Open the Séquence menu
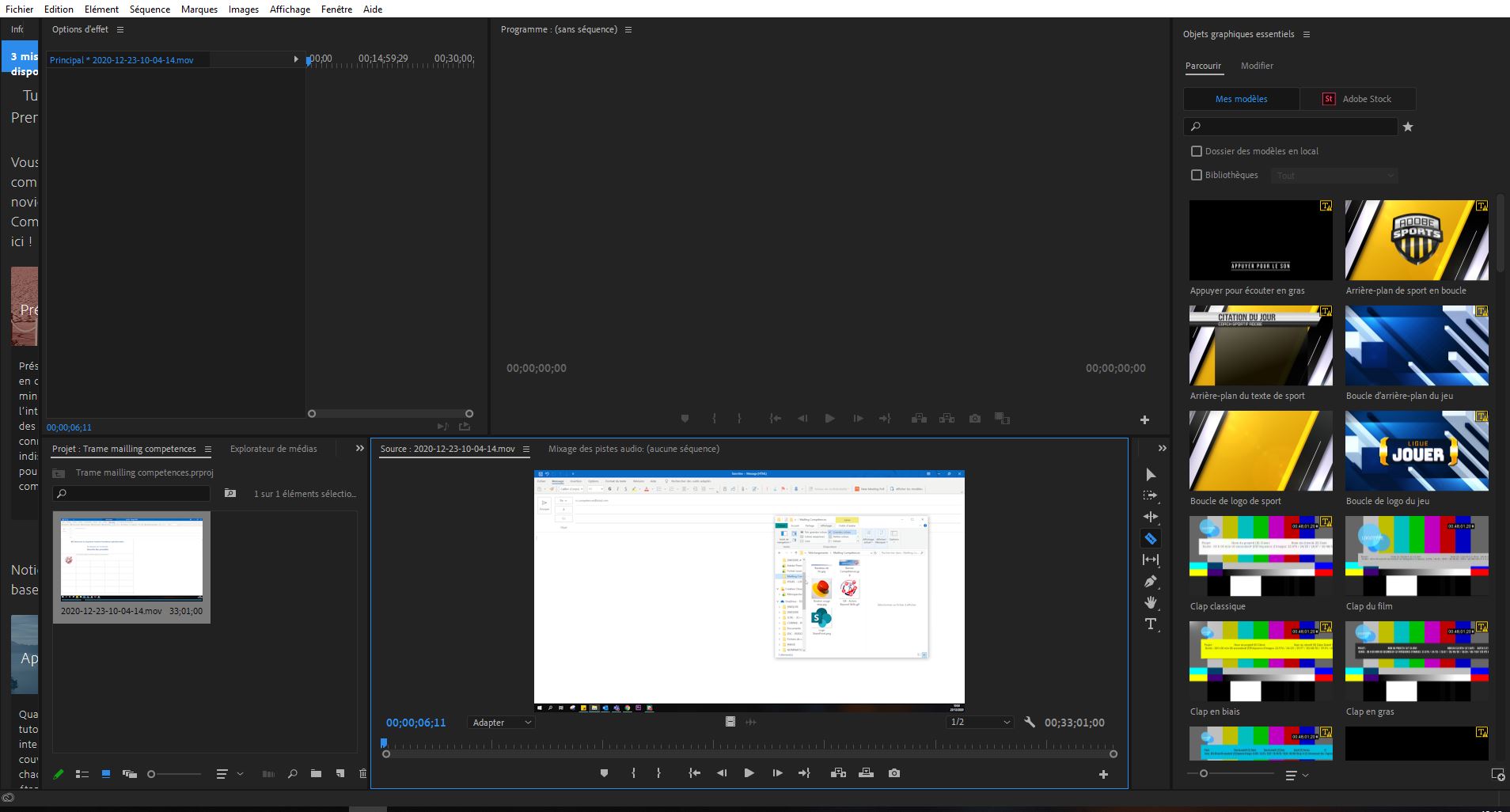 point(150,9)
